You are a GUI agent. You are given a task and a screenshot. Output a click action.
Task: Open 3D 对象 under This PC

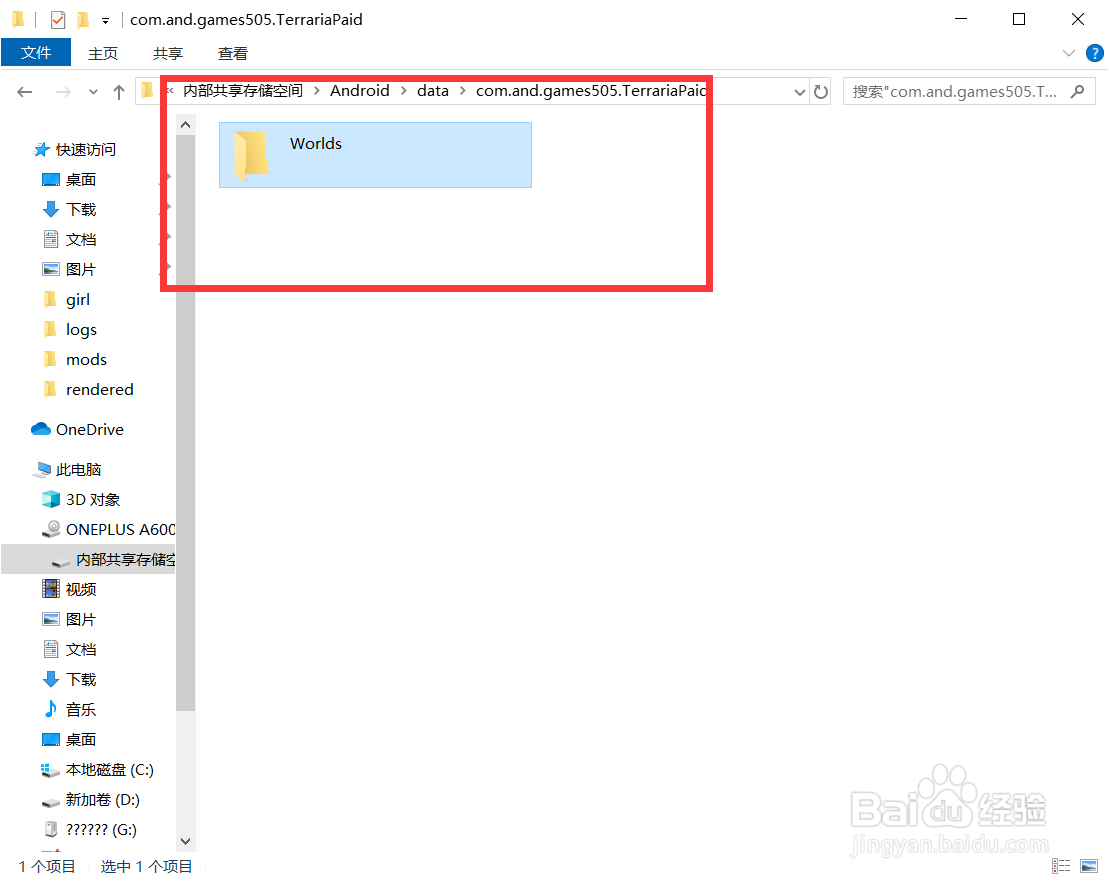pos(81,499)
